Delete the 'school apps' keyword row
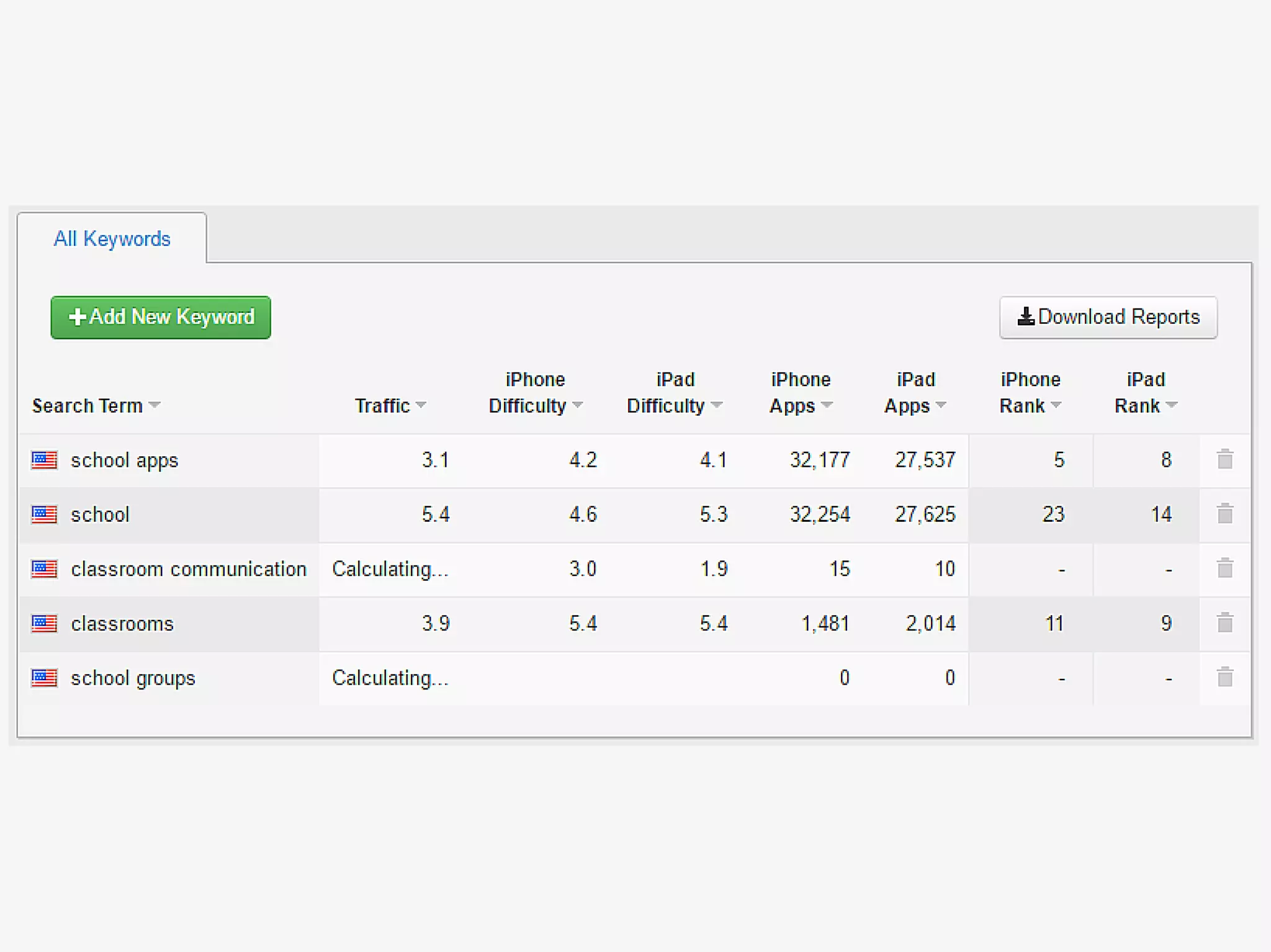1271x952 pixels. 1224,460
